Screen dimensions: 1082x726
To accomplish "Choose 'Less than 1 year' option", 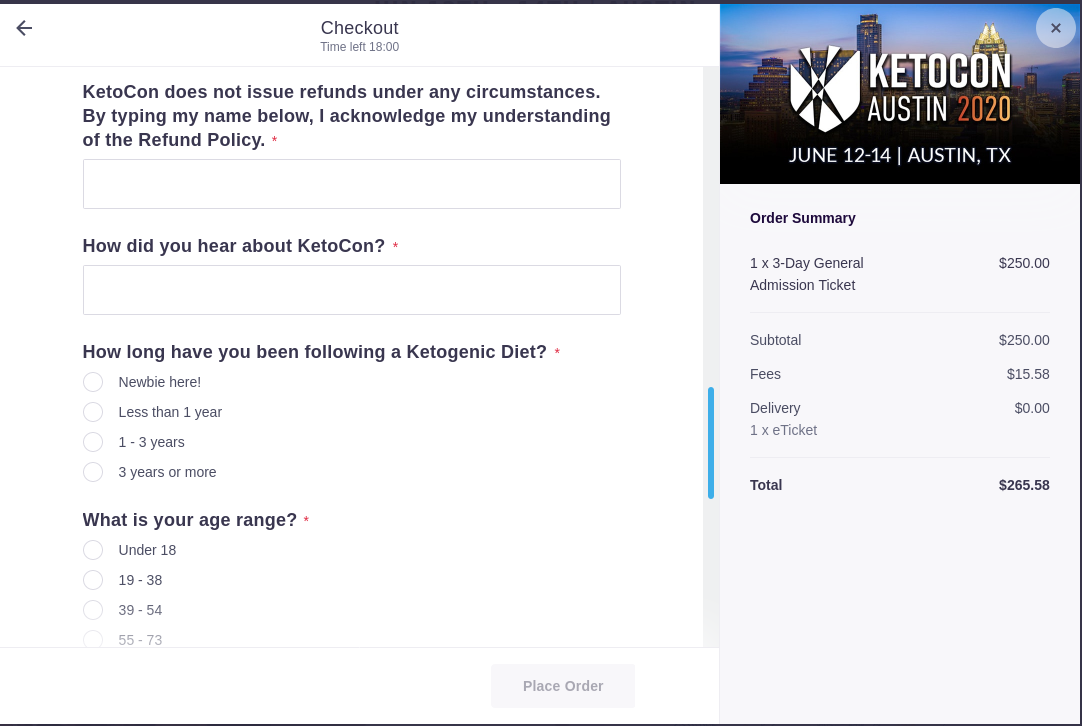I will (x=92, y=412).
